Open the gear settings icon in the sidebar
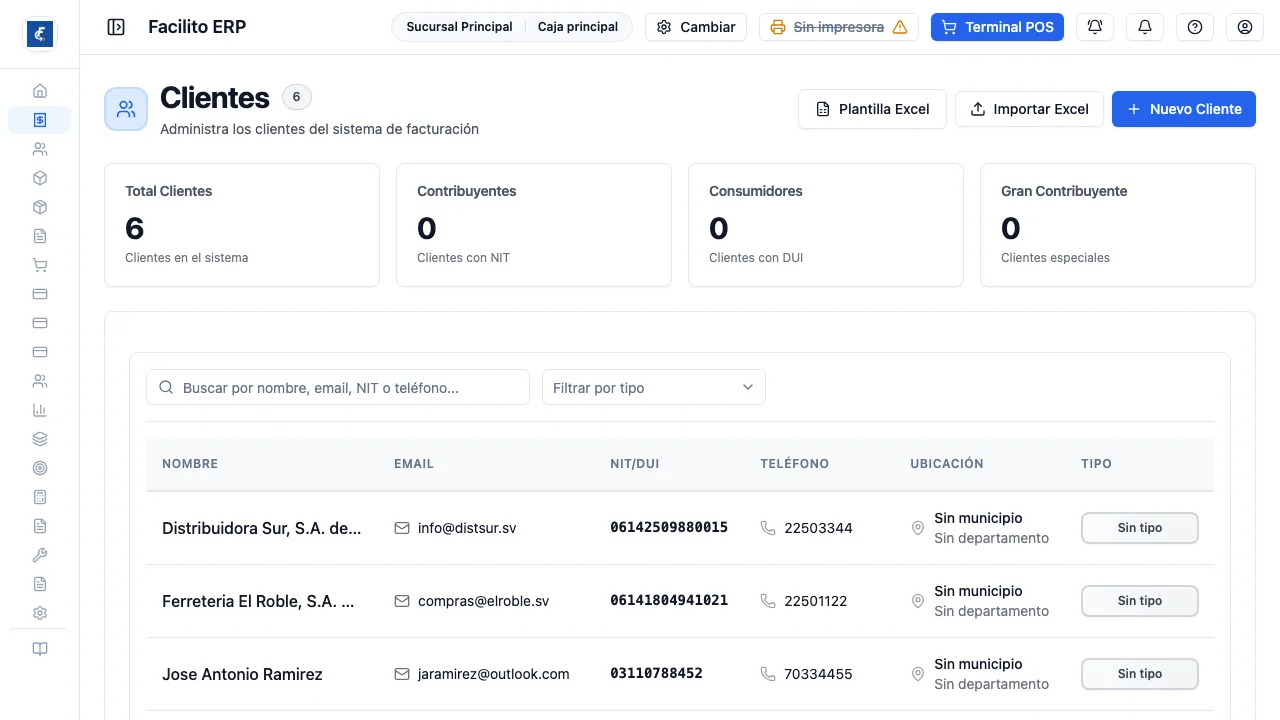The image size is (1280, 720). 40,613
